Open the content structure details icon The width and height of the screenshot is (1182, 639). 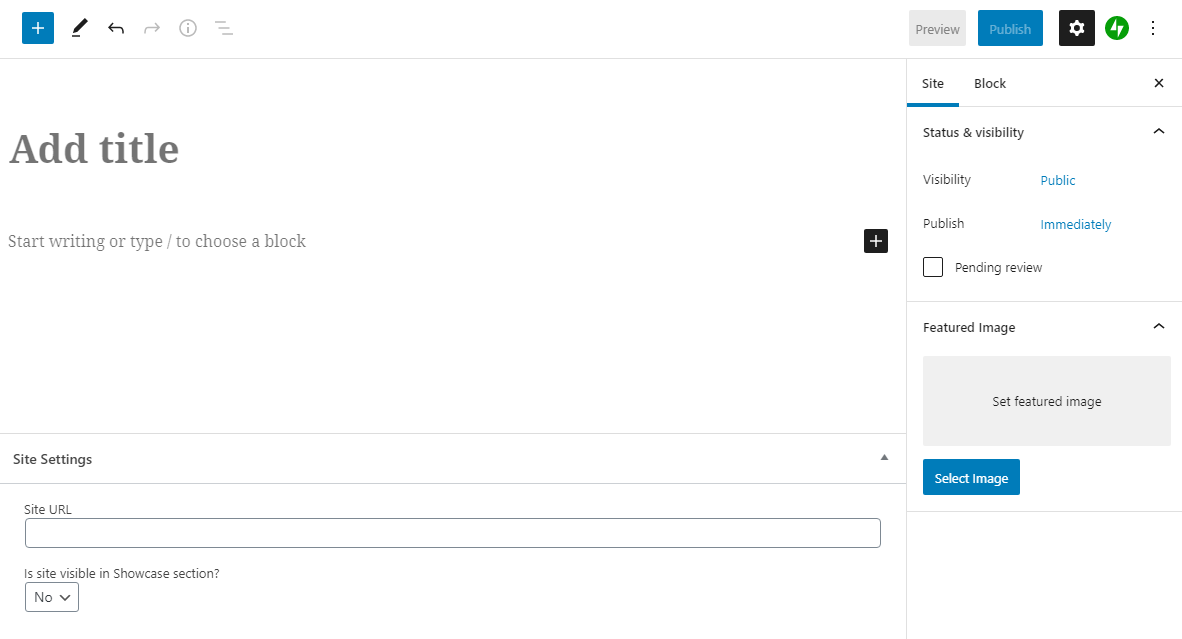(x=187, y=28)
